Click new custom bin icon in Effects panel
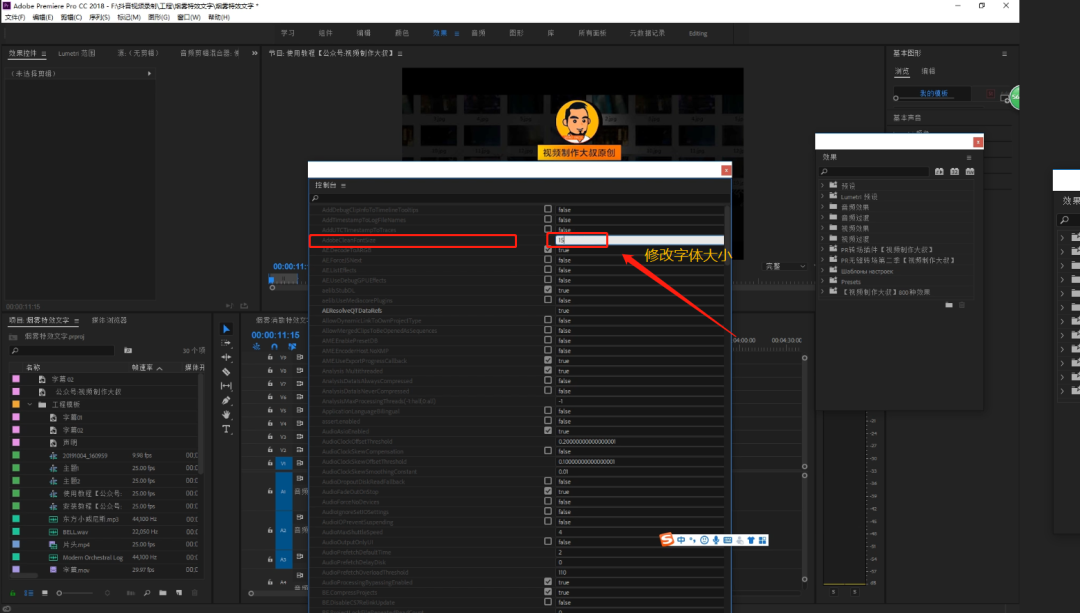 (x=949, y=304)
